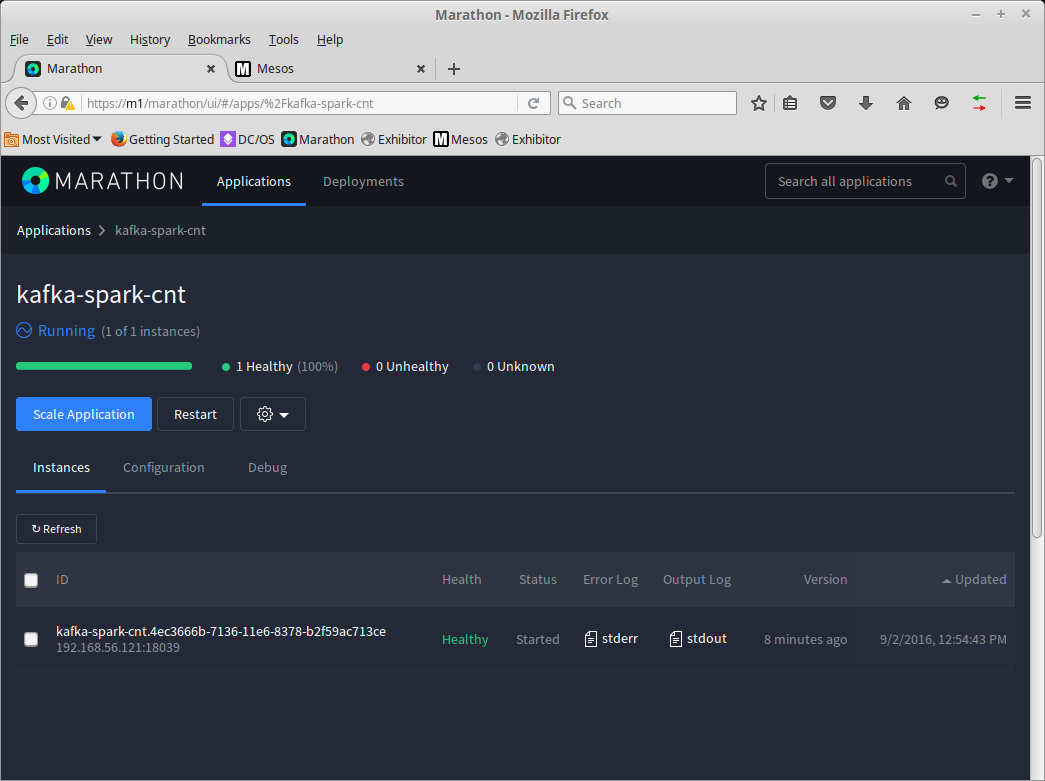Open Mesos bookmark in bookmarks toolbar
Screen dimensions: 1045x781
click(461, 139)
